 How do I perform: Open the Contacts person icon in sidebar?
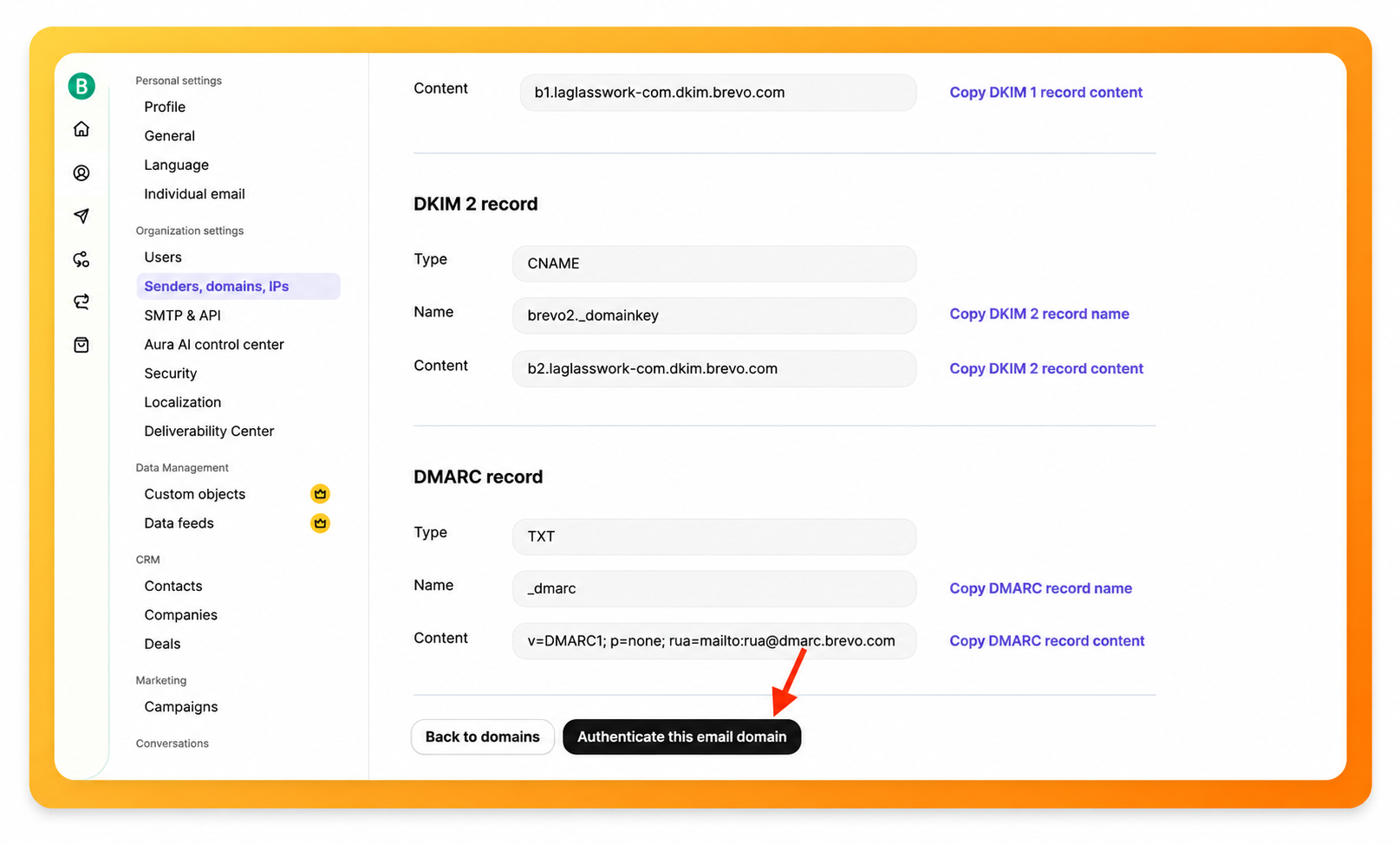tap(81, 173)
